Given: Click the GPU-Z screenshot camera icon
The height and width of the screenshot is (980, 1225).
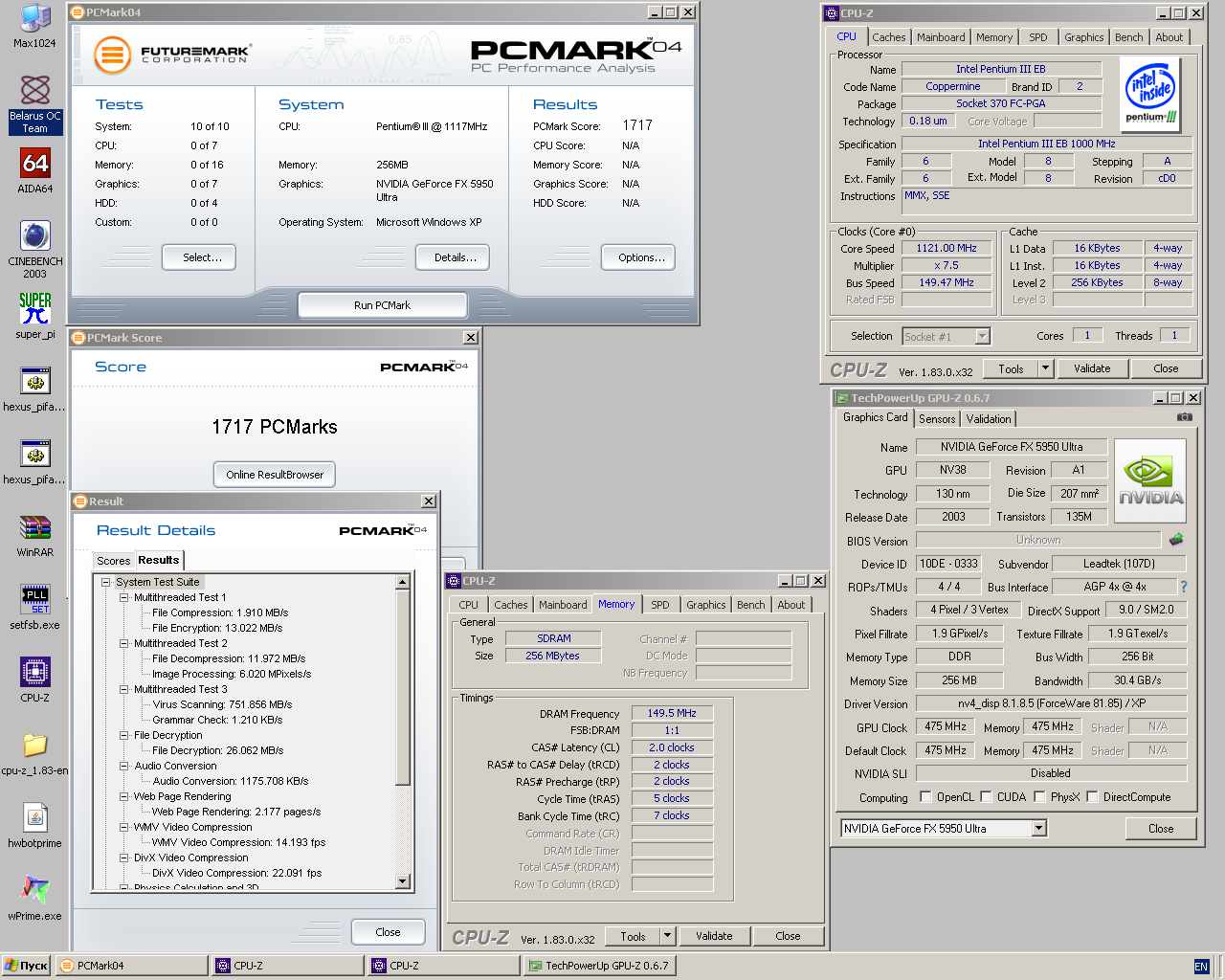Looking at the screenshot, I should 1185,417.
